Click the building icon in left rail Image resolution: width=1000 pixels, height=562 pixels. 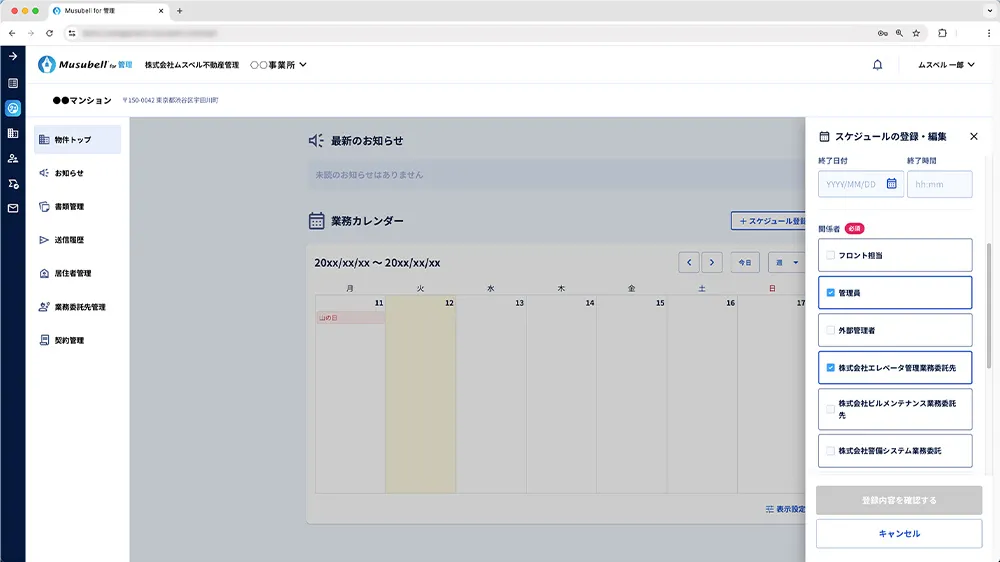click(13, 133)
